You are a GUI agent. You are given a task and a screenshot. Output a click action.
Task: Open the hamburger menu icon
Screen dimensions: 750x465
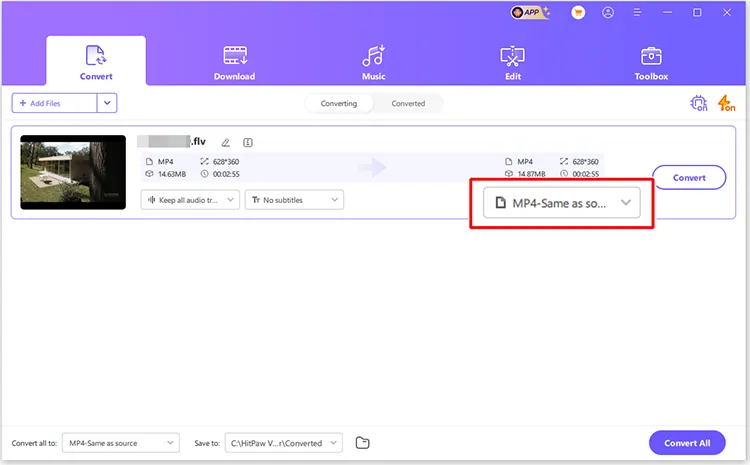coord(638,12)
